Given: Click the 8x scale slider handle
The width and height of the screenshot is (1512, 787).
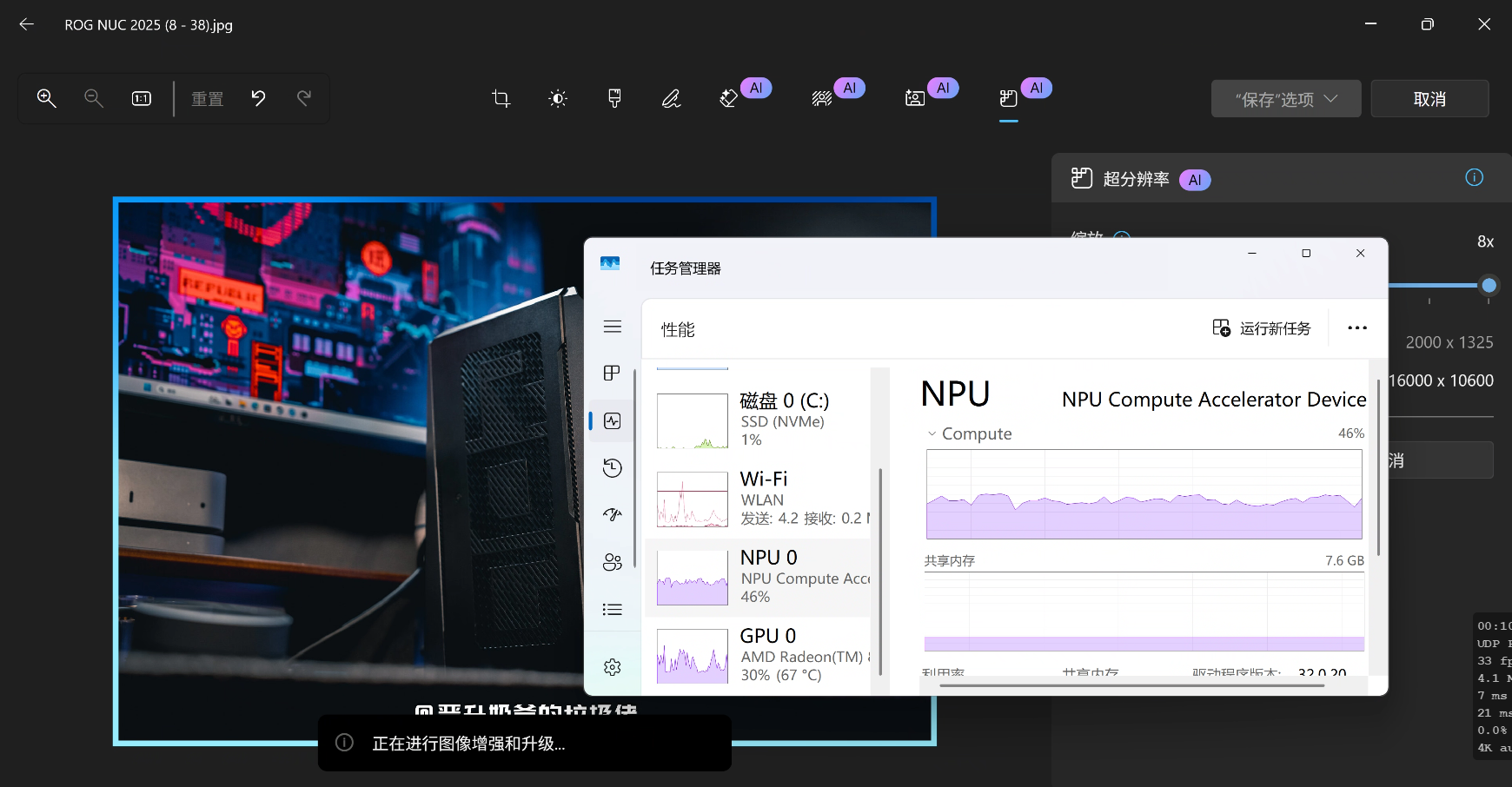Looking at the screenshot, I should (x=1489, y=285).
